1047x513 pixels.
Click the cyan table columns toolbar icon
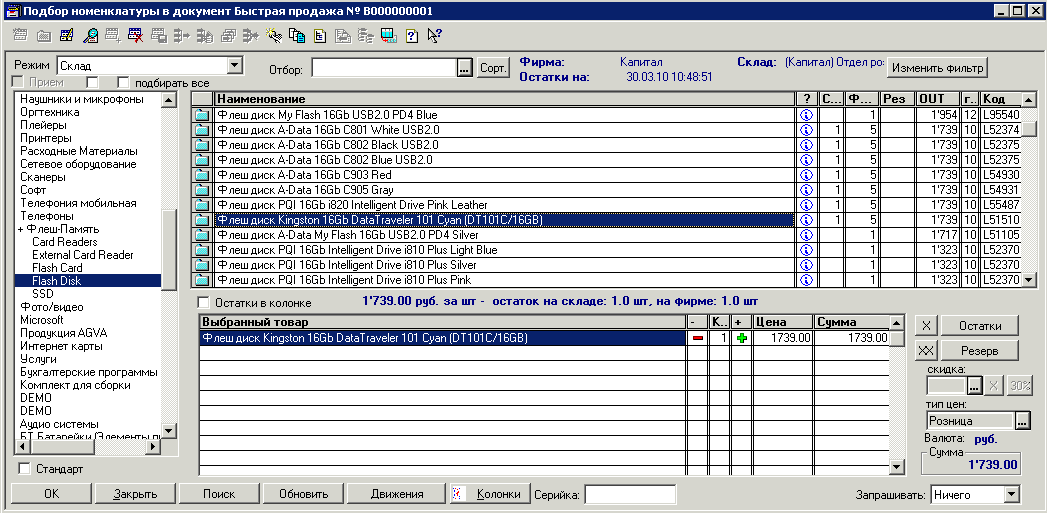click(389, 35)
